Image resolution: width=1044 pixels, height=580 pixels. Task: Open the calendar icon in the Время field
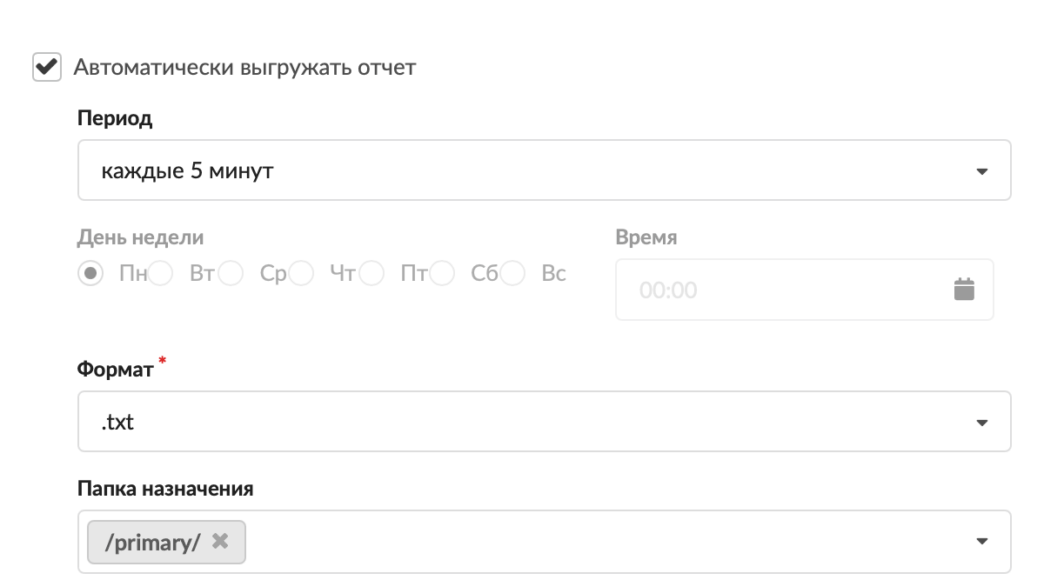point(963,290)
